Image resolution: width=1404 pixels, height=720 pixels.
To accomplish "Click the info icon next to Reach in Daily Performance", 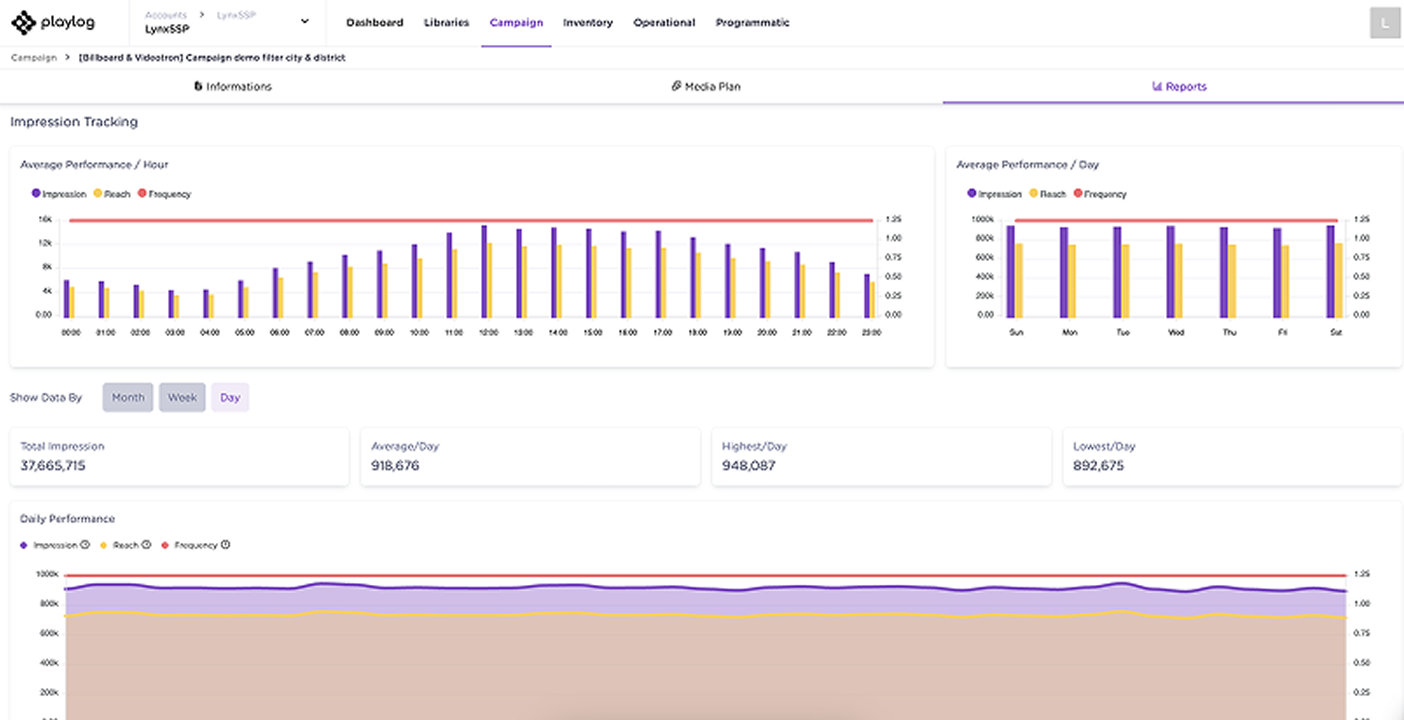I will point(146,545).
